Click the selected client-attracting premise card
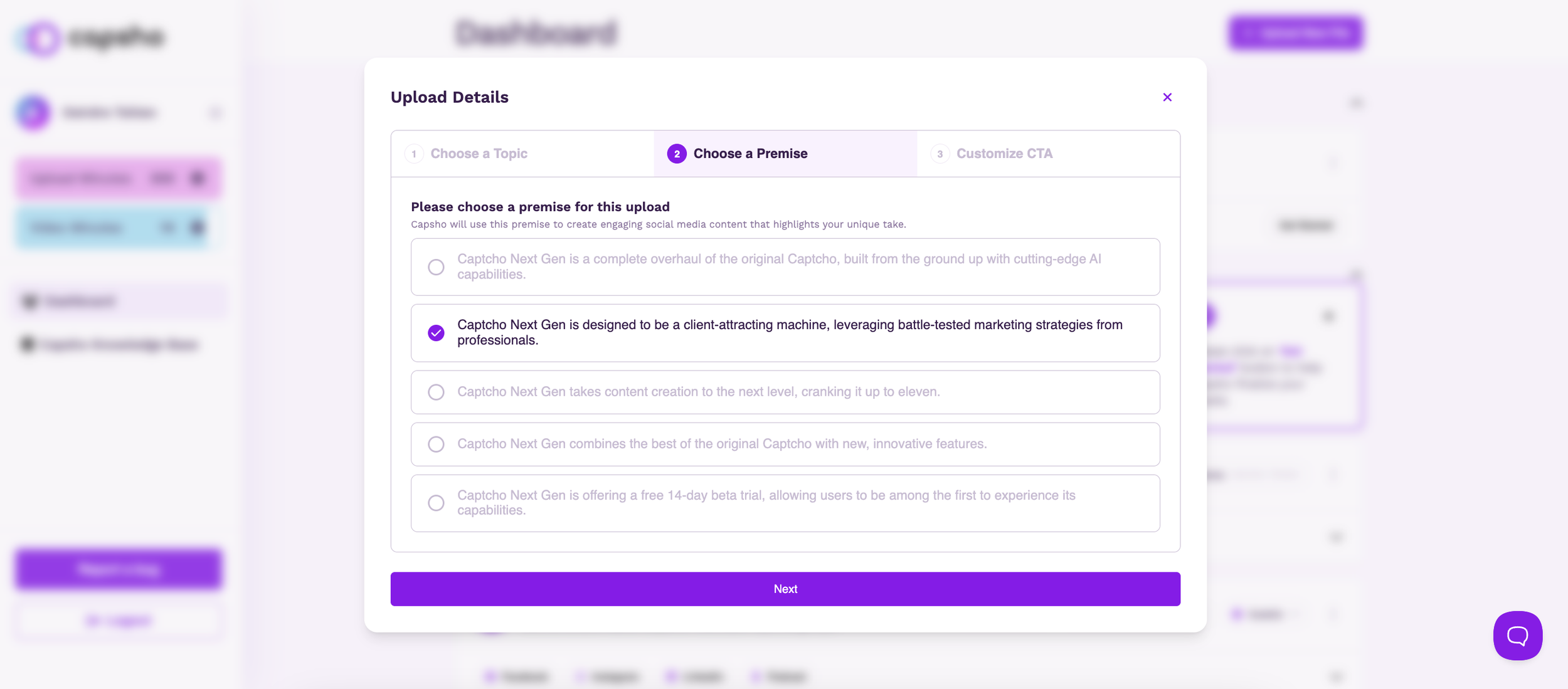The image size is (1568, 689). click(785, 333)
